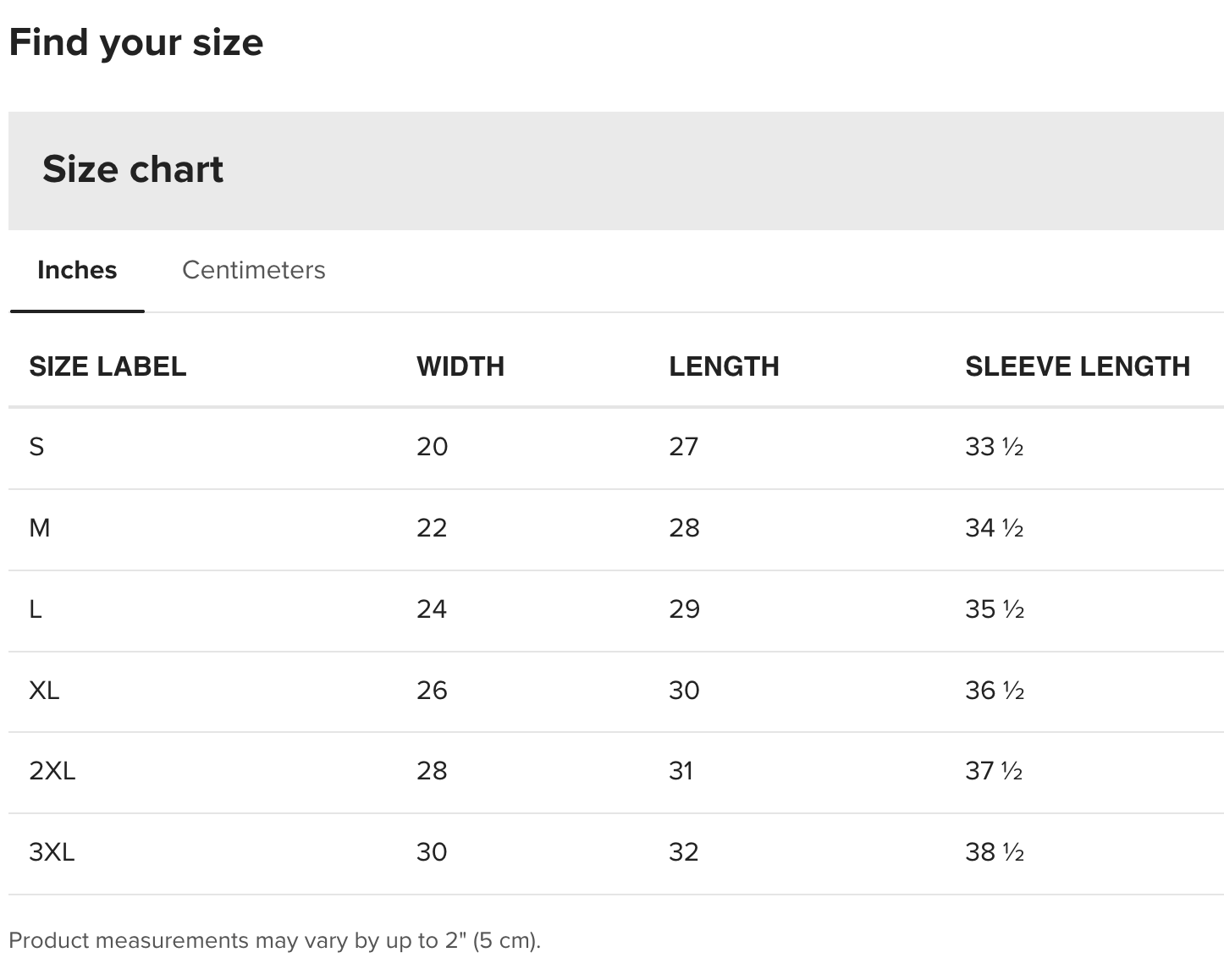1224x980 pixels.
Task: Click the Size chart heading banner
Action: click(x=133, y=169)
